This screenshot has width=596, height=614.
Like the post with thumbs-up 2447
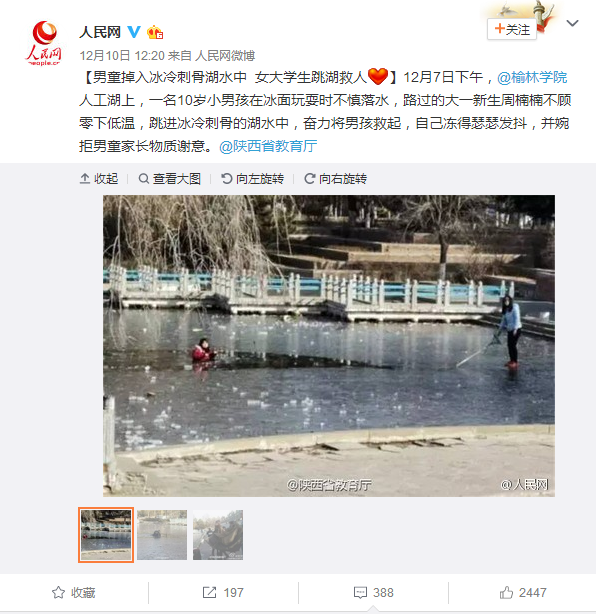[523, 592]
